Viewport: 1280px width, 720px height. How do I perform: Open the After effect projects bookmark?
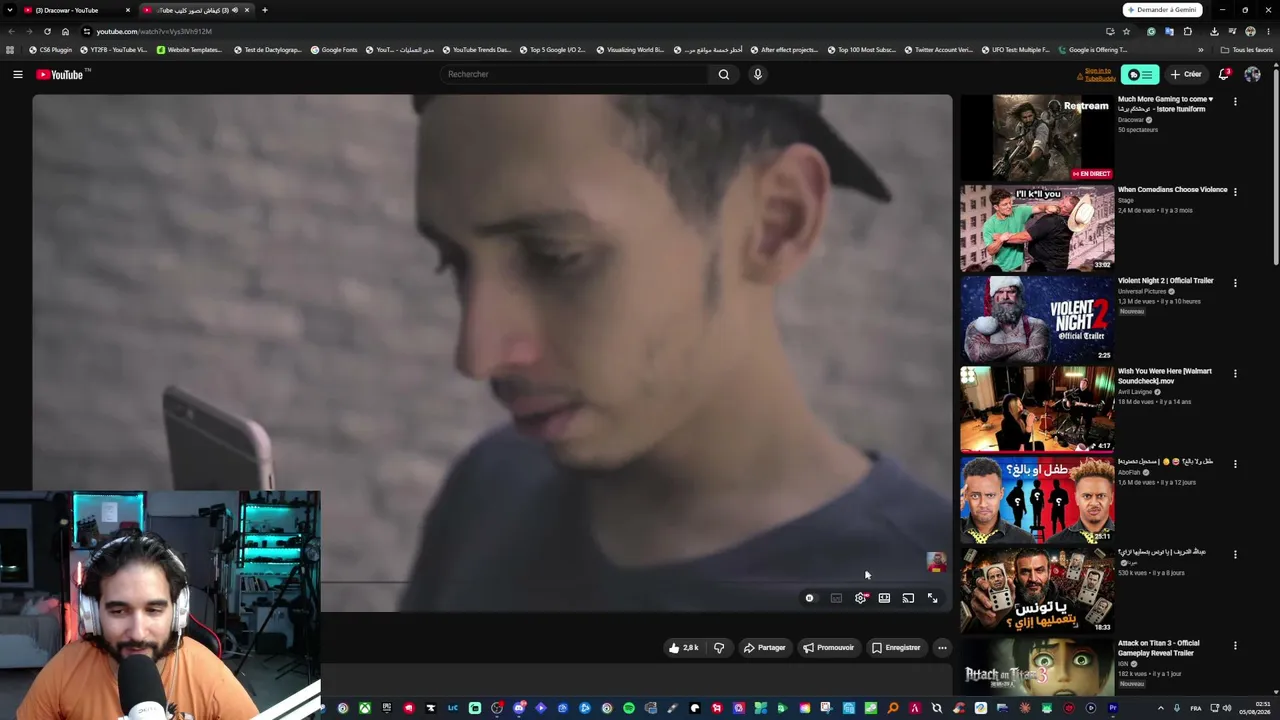pyautogui.click(x=784, y=50)
